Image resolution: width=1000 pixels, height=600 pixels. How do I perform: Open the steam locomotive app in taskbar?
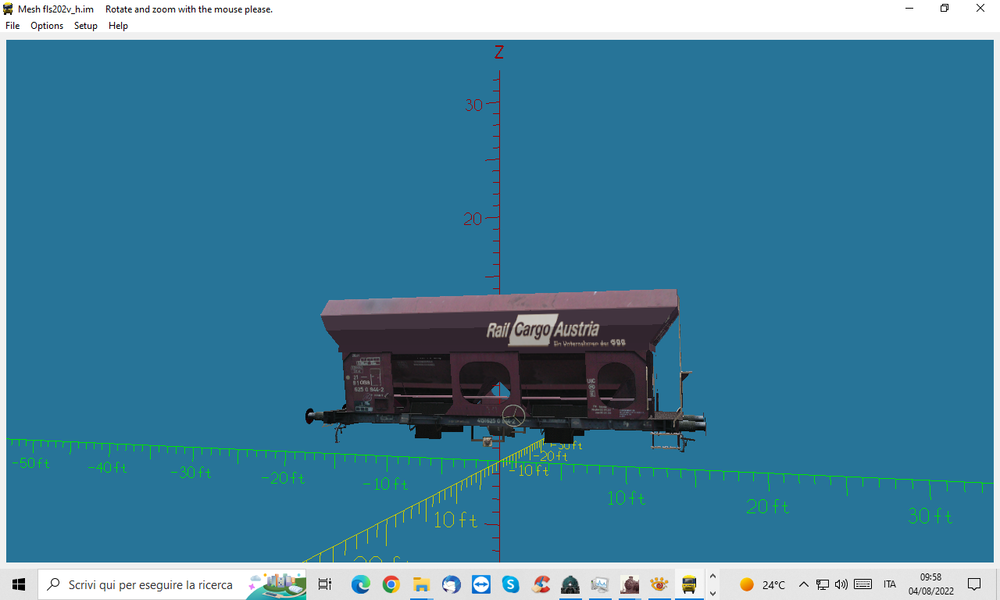pos(629,584)
